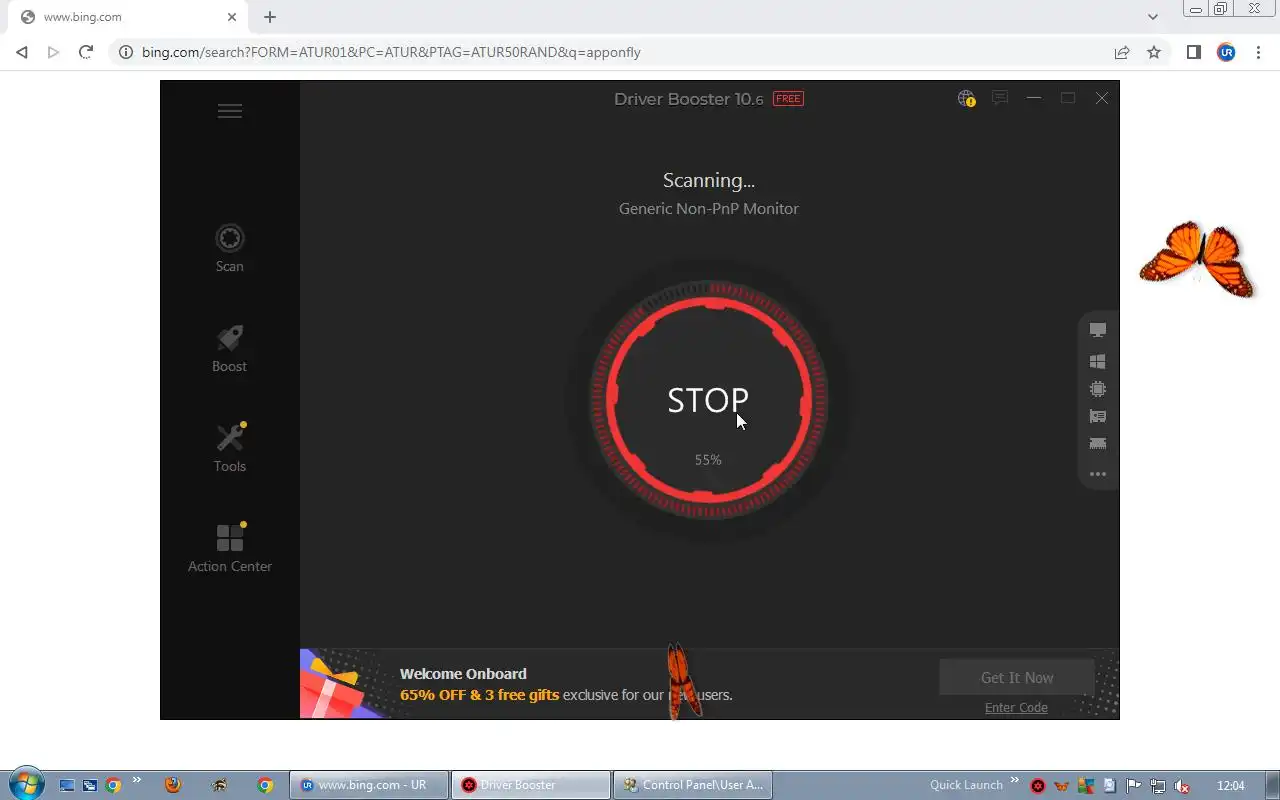Screen dimensions: 1280x800
Task: Bookmark this page with the star
Action: [1154, 52]
